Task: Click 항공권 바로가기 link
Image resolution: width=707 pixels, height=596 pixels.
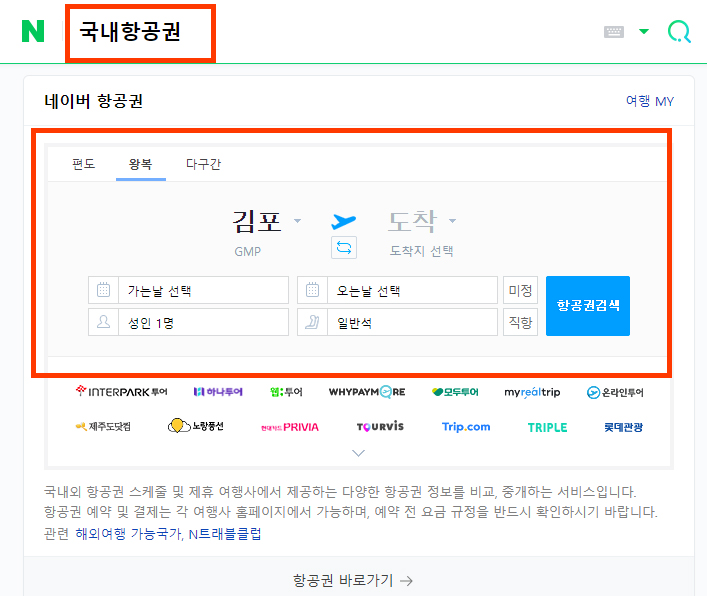Action: (x=353, y=580)
